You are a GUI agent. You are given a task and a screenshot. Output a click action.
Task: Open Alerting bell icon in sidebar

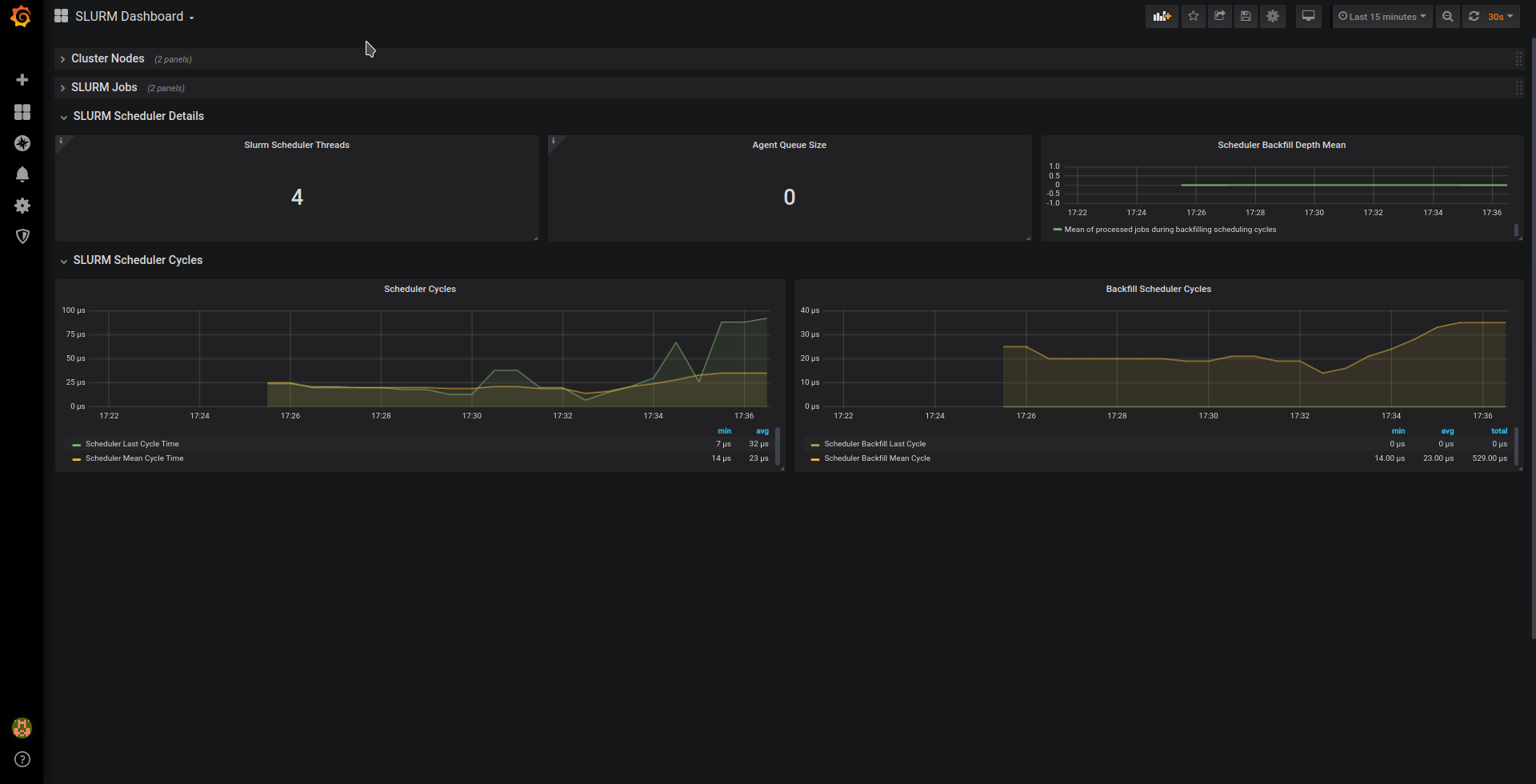click(22, 174)
